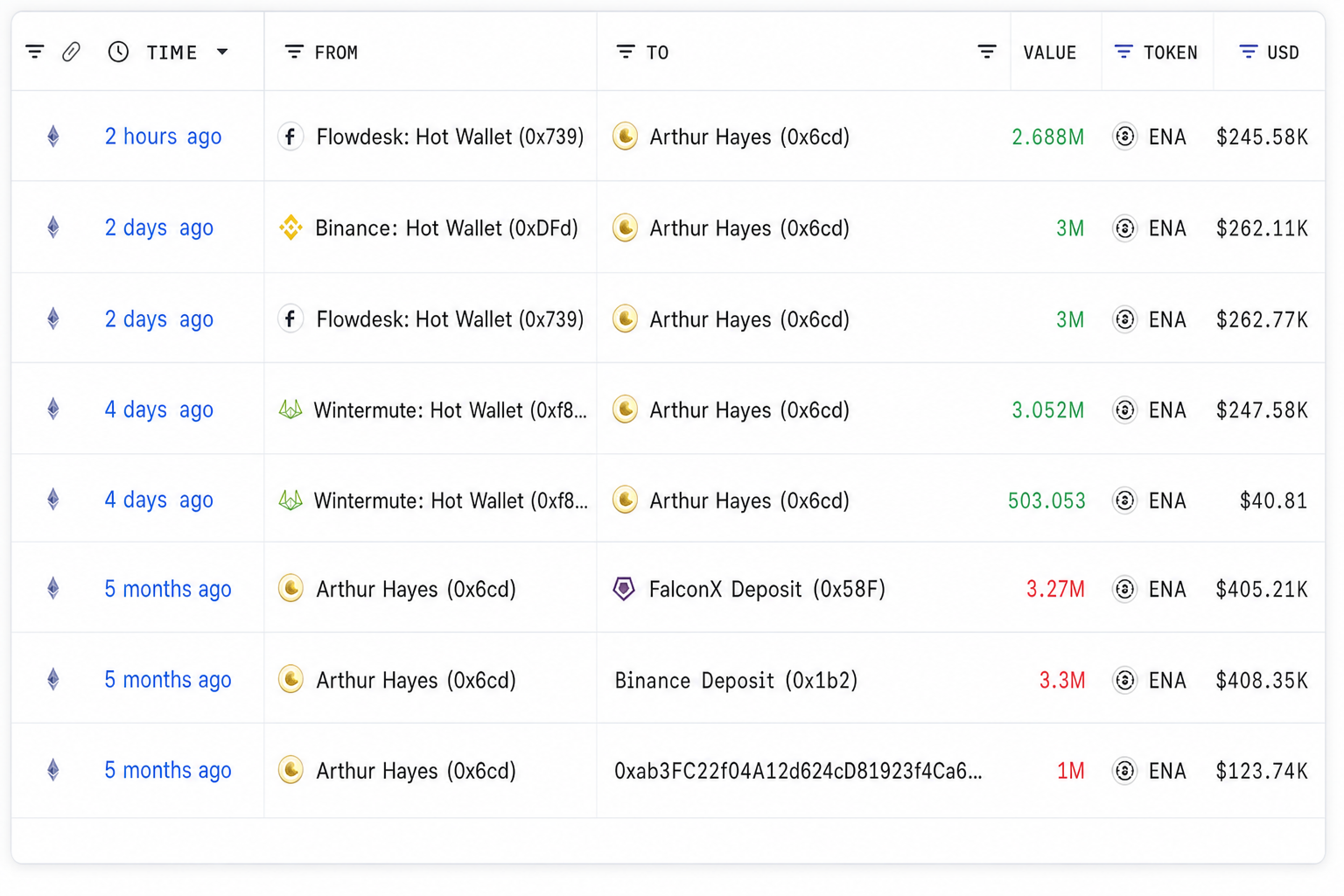Click the Ethereum icon in the $405.21K row

53,588
